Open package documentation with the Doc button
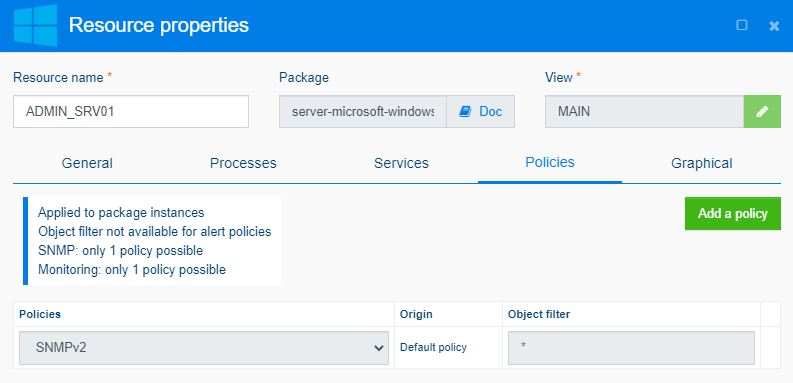The width and height of the screenshot is (793, 383). [x=480, y=111]
